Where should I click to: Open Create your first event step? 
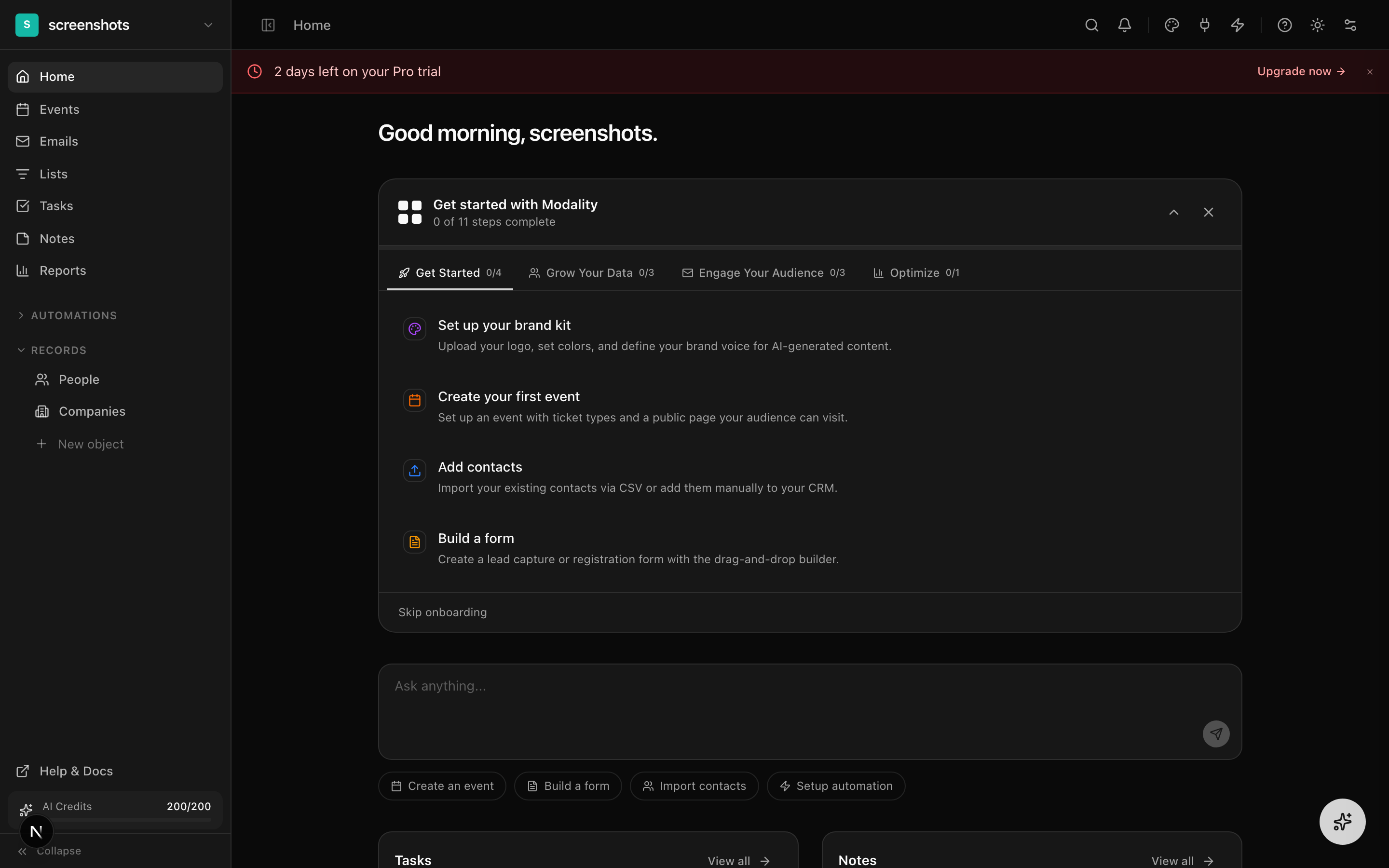(809, 407)
